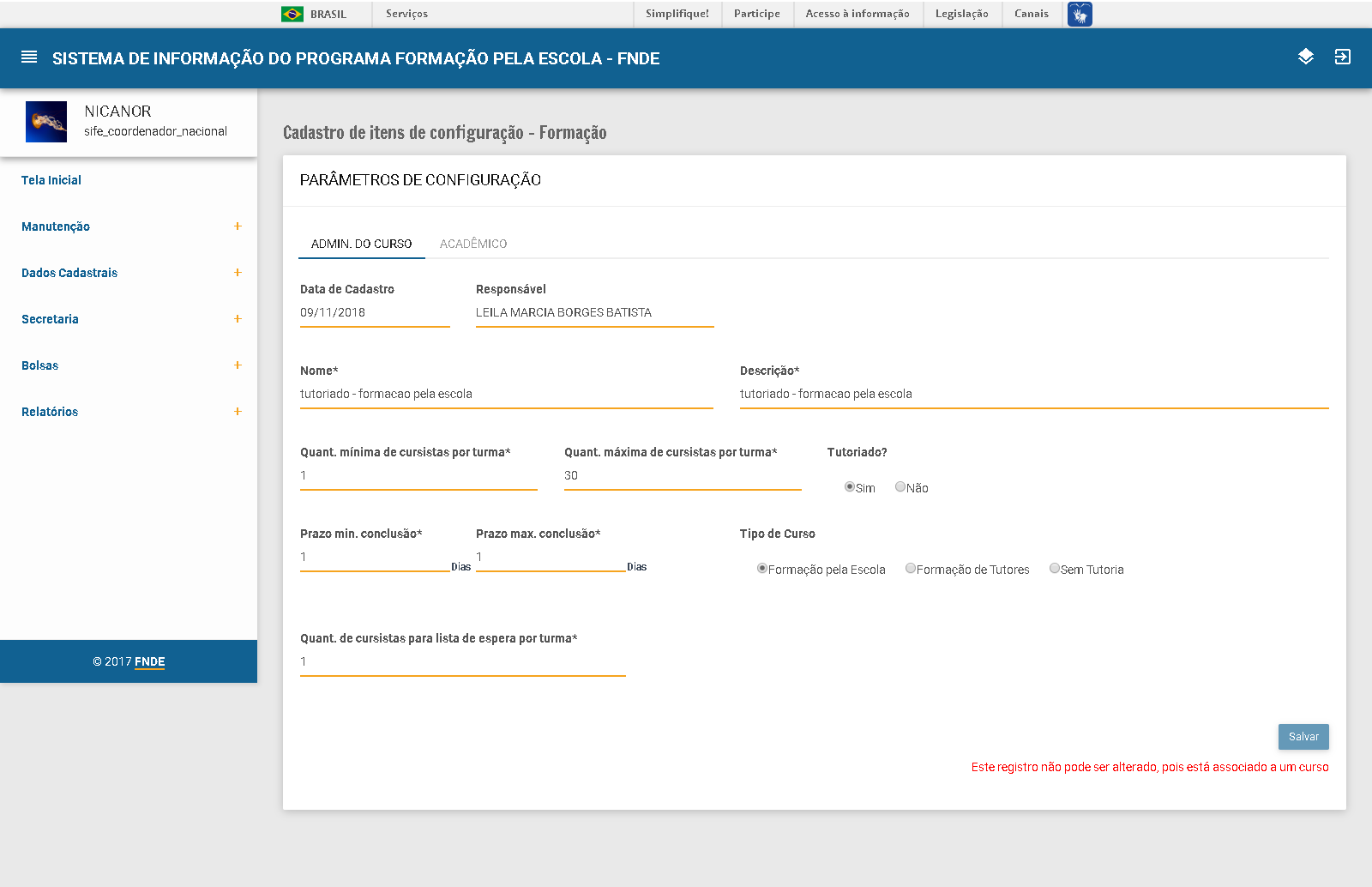Switch to the Acadêmico tab
The height and width of the screenshot is (887, 1372).
pyautogui.click(x=473, y=244)
